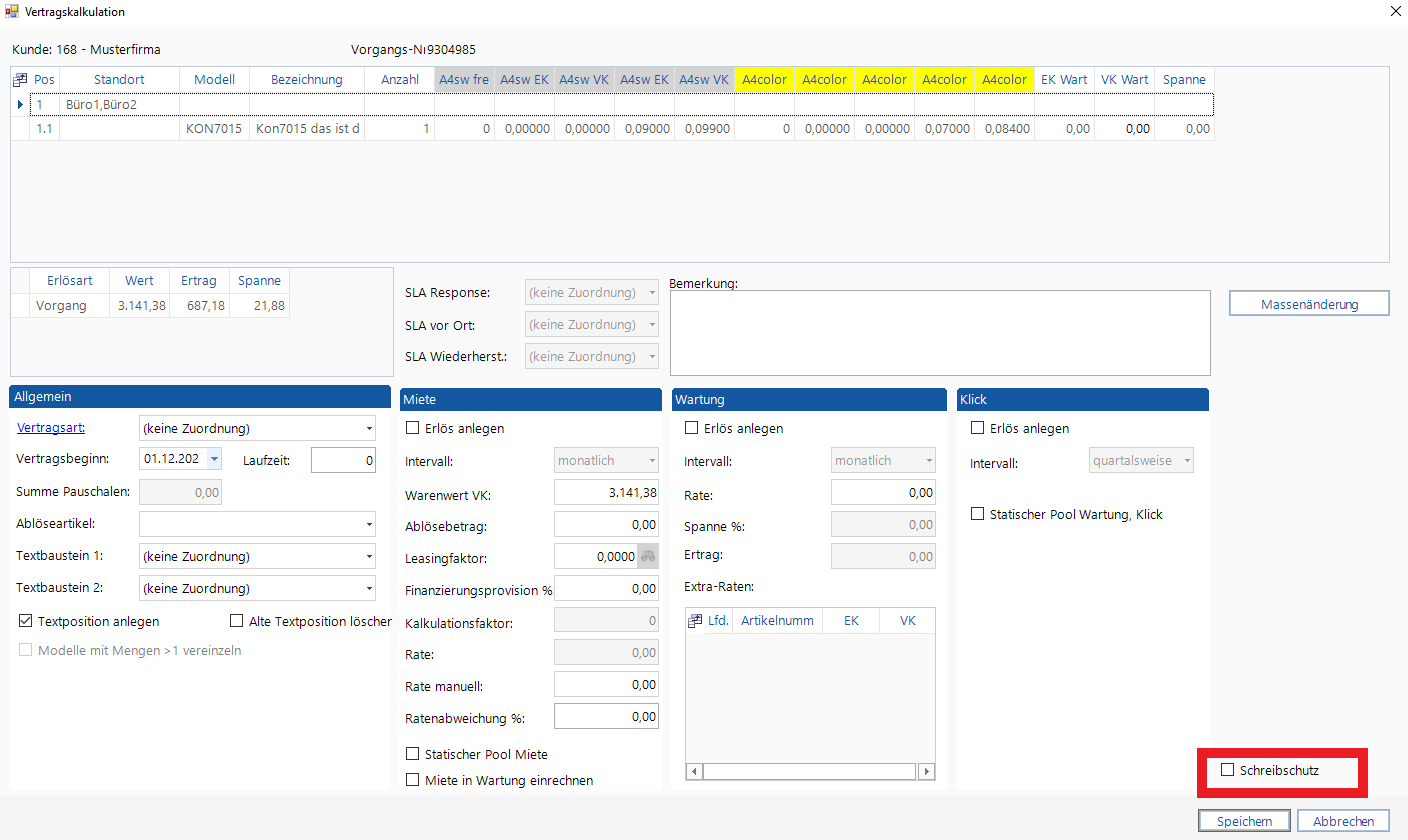1408x840 pixels.
Task: Click the binoculars icon beside Leasingfaktor
Action: 647,557
